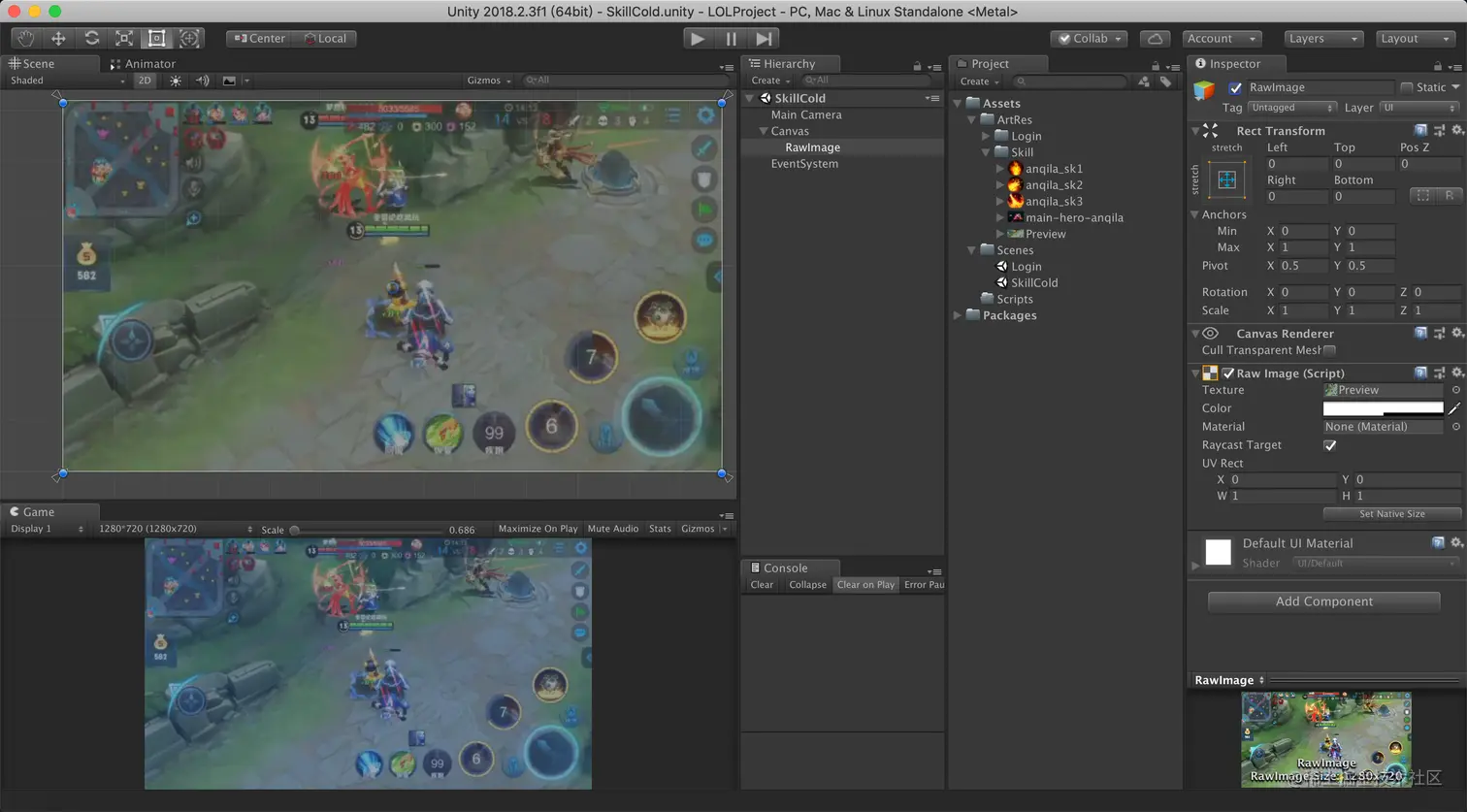Image resolution: width=1467 pixels, height=812 pixels.
Task: Toggle the 2D scene view mode
Action: coord(145,81)
